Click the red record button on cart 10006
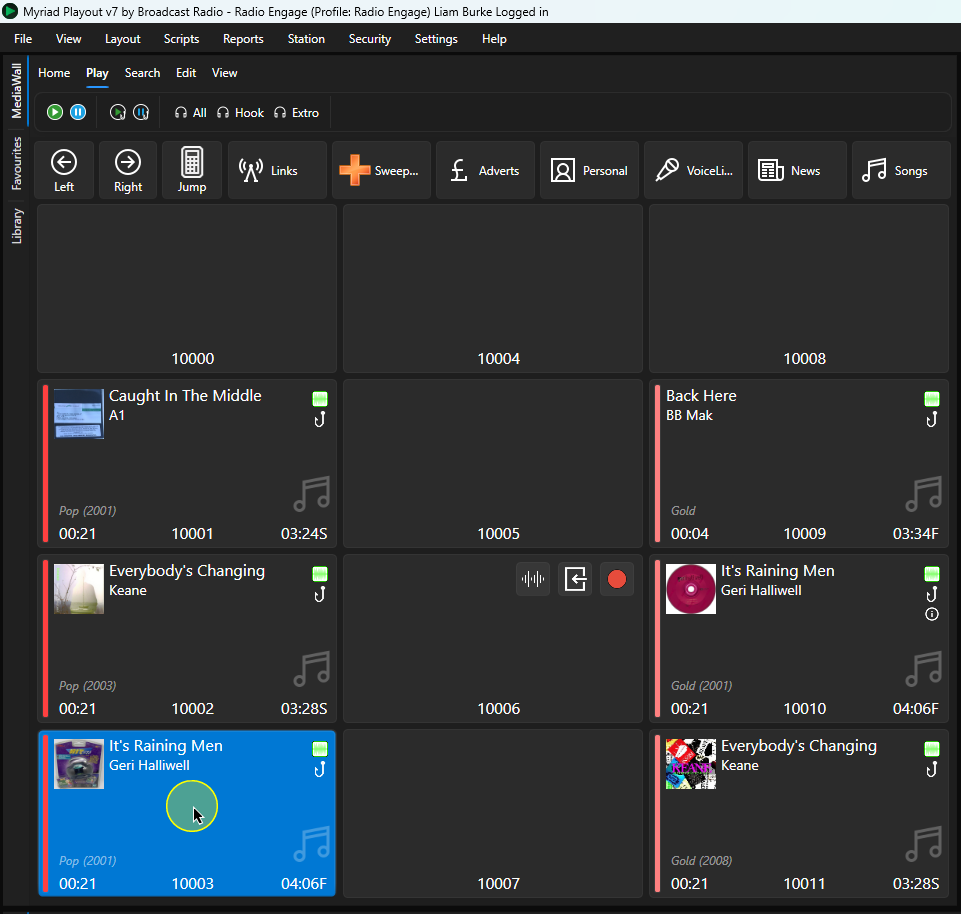 (617, 579)
